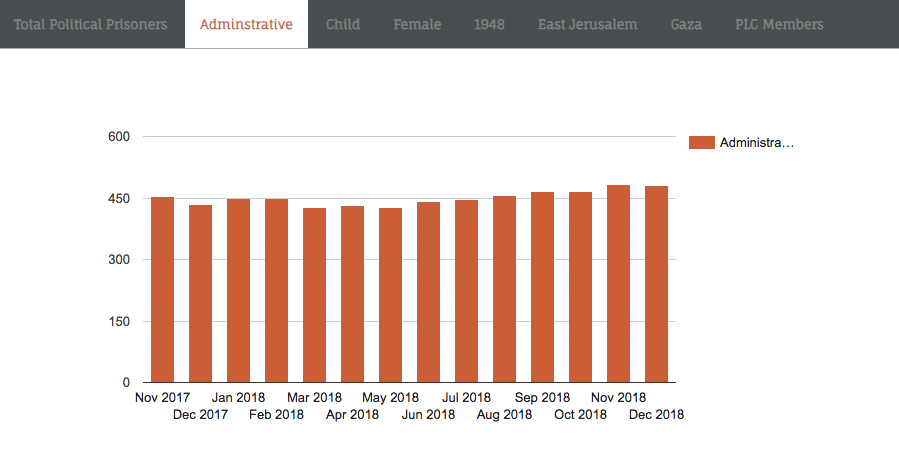Open the Total Political Prisoners tab
This screenshot has height=466, width=899.
point(91,24)
